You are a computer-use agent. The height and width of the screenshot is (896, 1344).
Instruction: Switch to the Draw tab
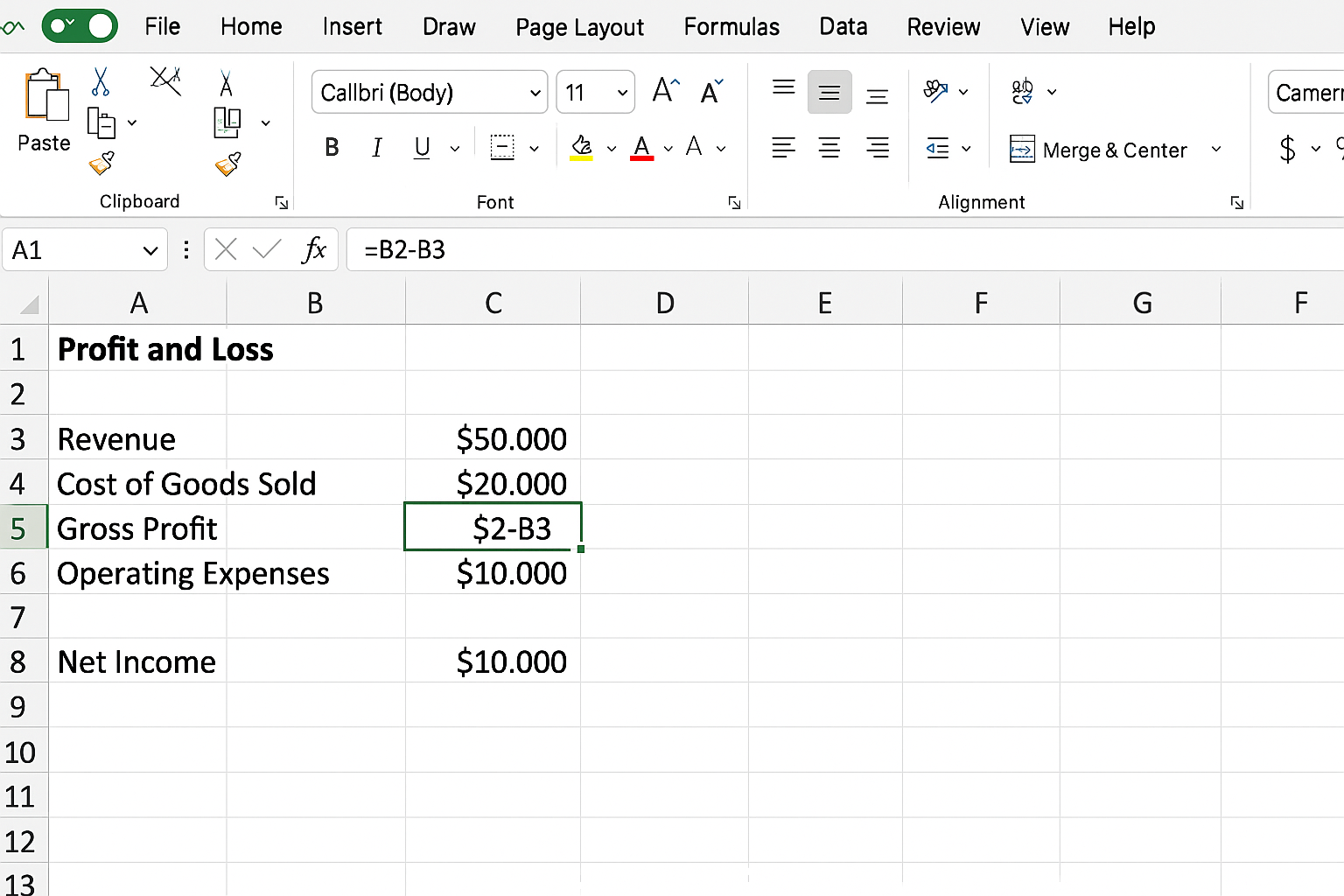click(x=449, y=26)
